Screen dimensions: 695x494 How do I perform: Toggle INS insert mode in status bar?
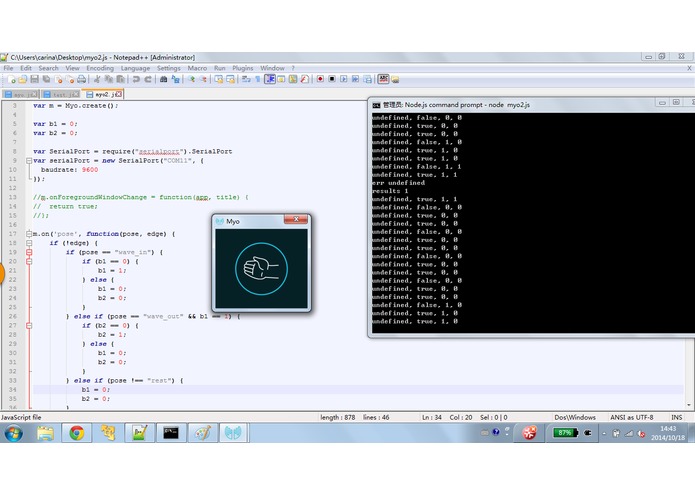pos(676,417)
